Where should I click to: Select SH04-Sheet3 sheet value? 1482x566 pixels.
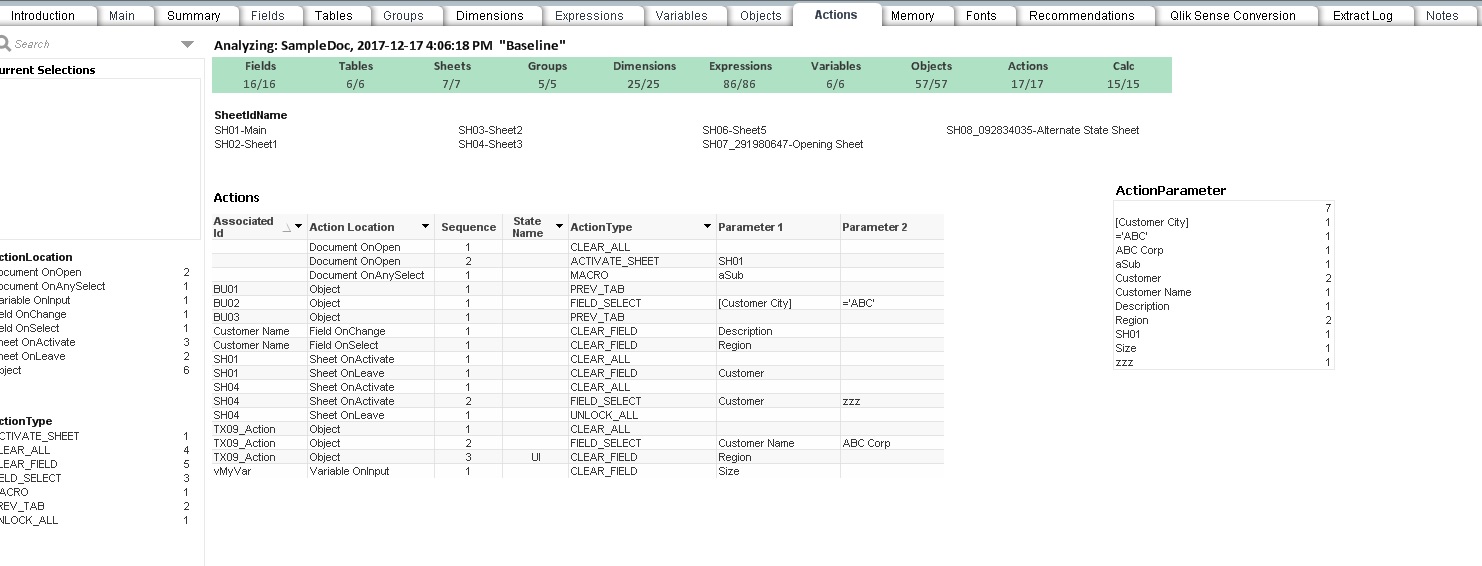490,144
